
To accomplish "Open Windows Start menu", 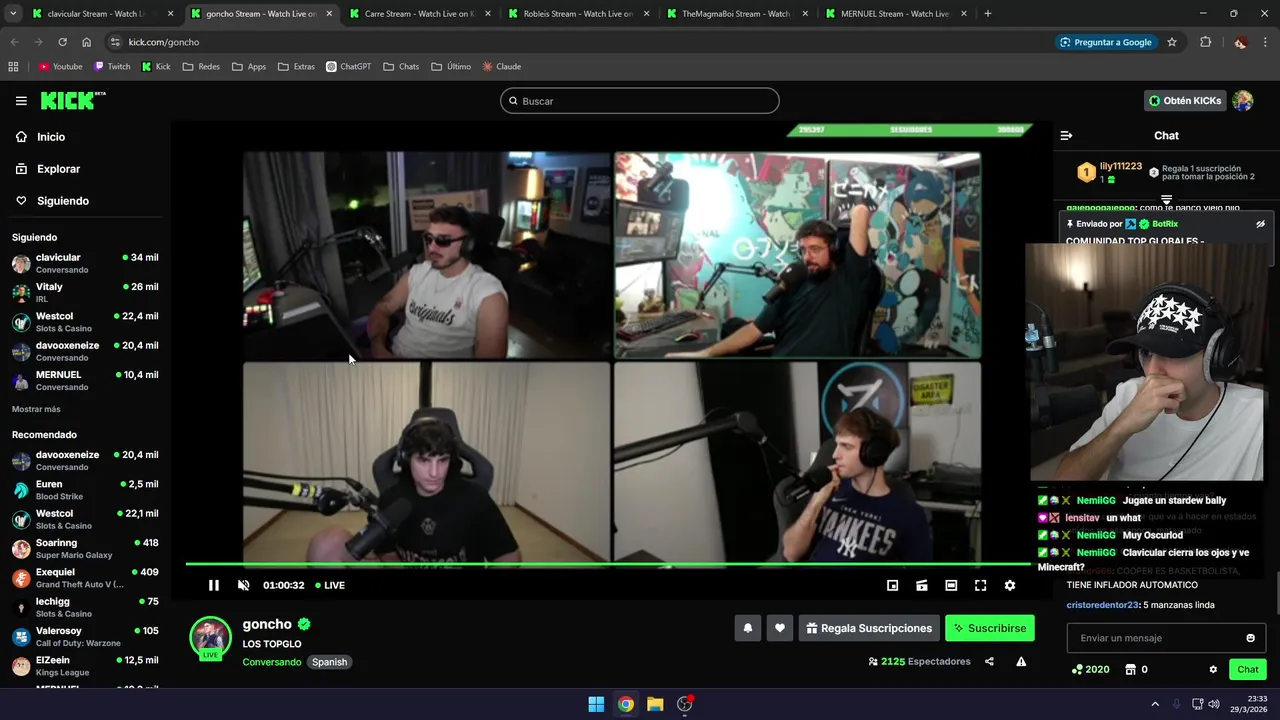I will (x=596, y=704).
